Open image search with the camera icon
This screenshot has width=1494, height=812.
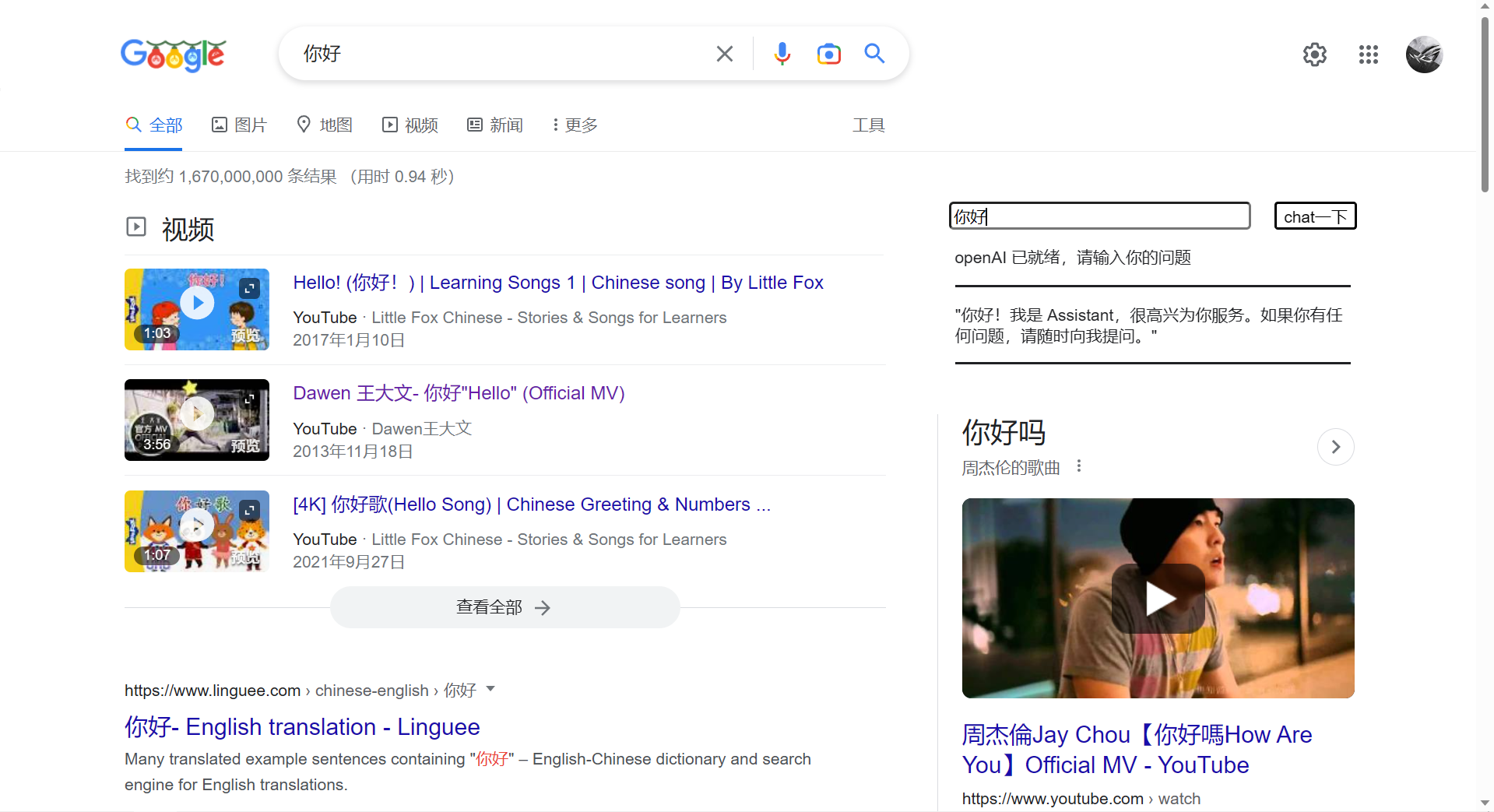tap(828, 54)
